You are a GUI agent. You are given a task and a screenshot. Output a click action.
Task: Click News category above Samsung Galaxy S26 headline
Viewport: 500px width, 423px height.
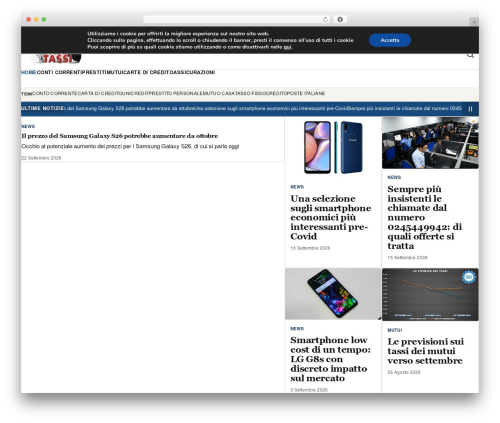[x=28, y=126]
